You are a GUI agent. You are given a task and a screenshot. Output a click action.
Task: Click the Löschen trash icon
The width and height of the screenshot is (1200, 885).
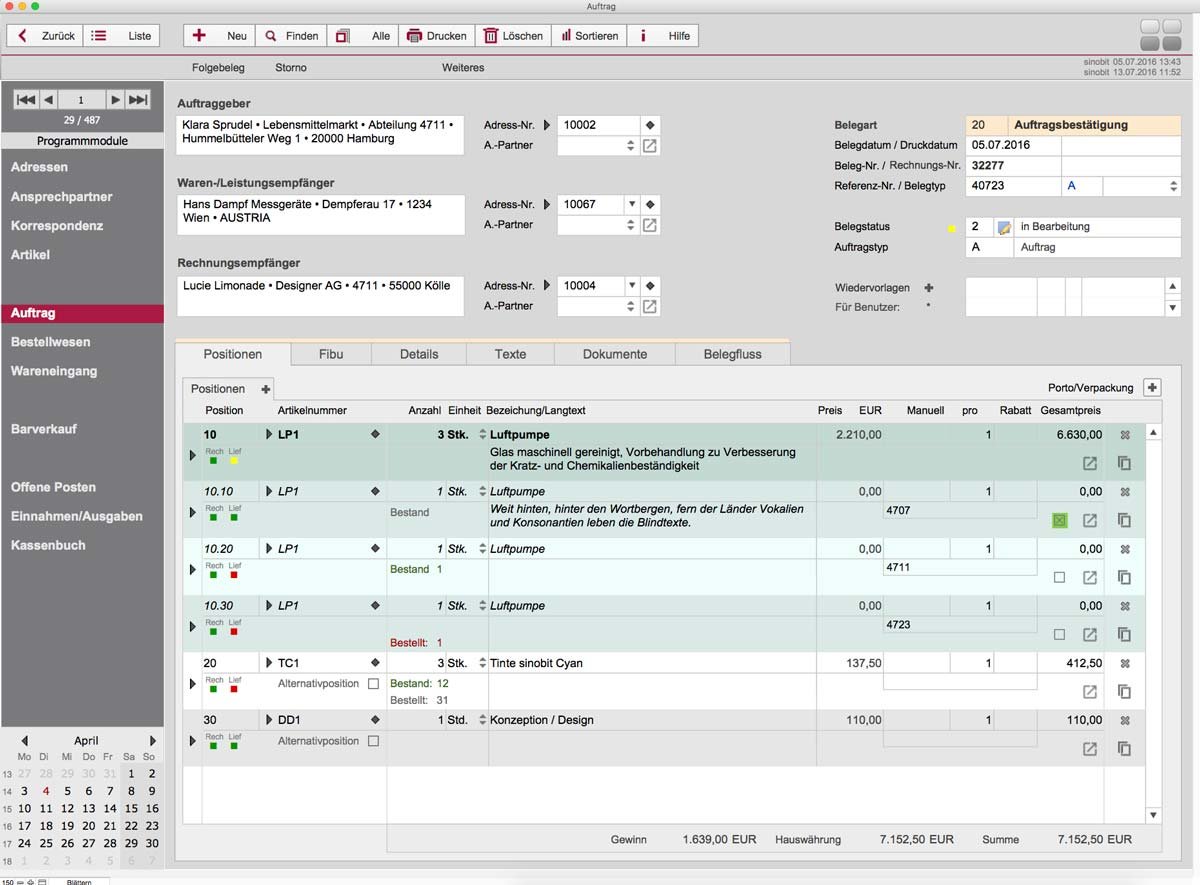(x=491, y=36)
